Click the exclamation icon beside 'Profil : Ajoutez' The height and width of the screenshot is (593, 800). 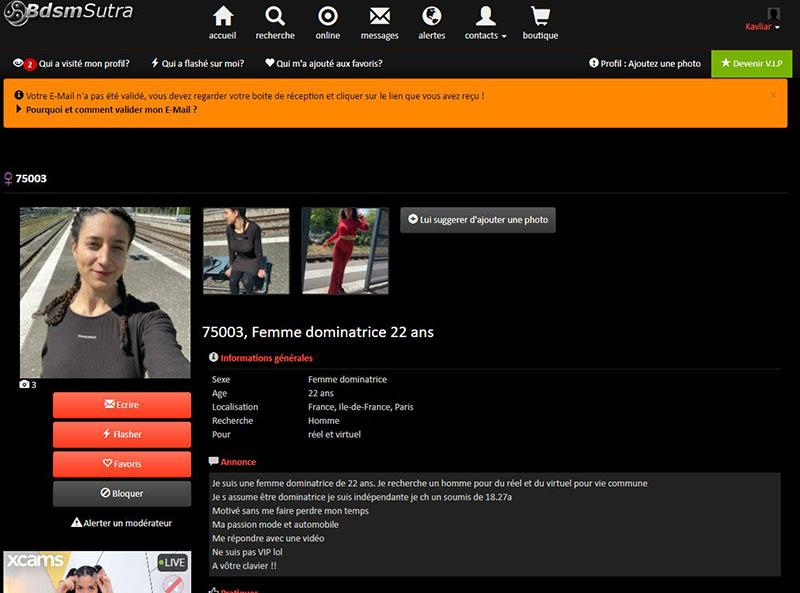pos(593,63)
